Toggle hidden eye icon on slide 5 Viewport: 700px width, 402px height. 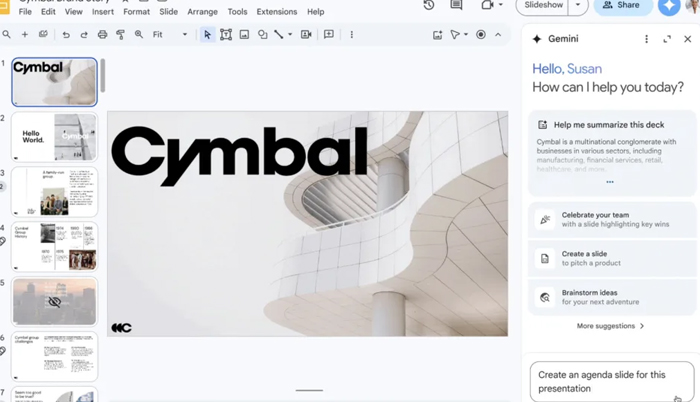(54, 302)
